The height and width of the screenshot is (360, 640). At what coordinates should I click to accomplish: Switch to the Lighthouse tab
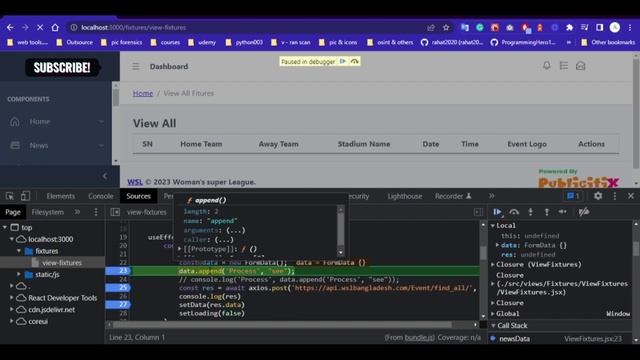404,196
